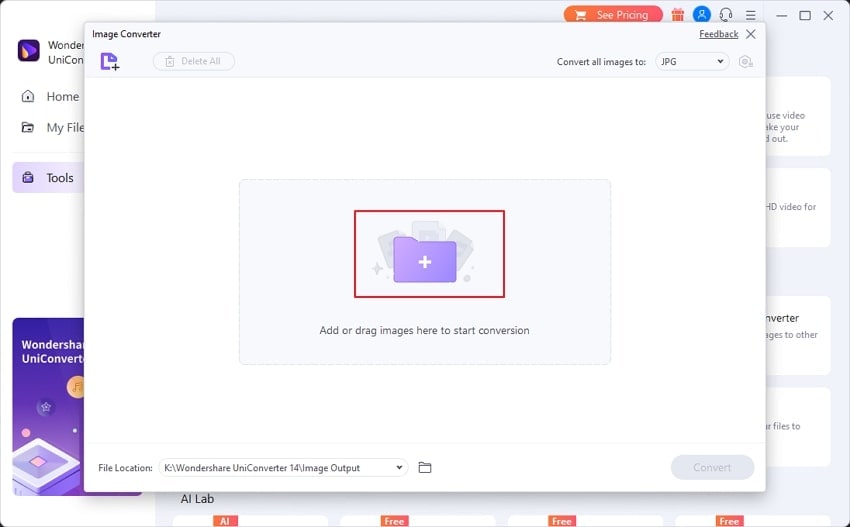Click 'Add or drag images here' text
Viewport: 850px width, 527px height.
pos(424,330)
